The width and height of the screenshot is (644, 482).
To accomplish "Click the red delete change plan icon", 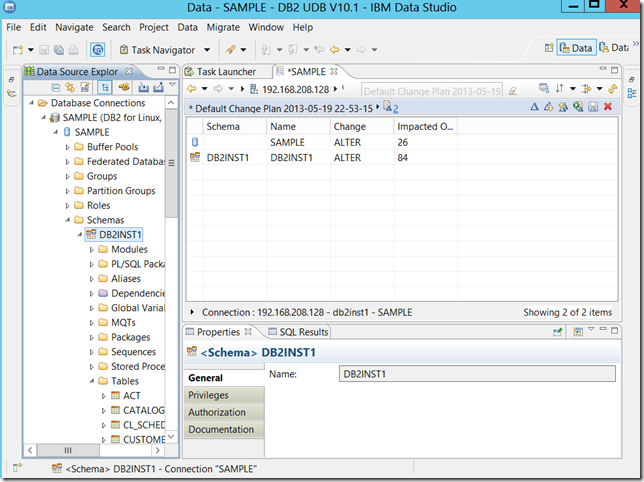I will 608,106.
